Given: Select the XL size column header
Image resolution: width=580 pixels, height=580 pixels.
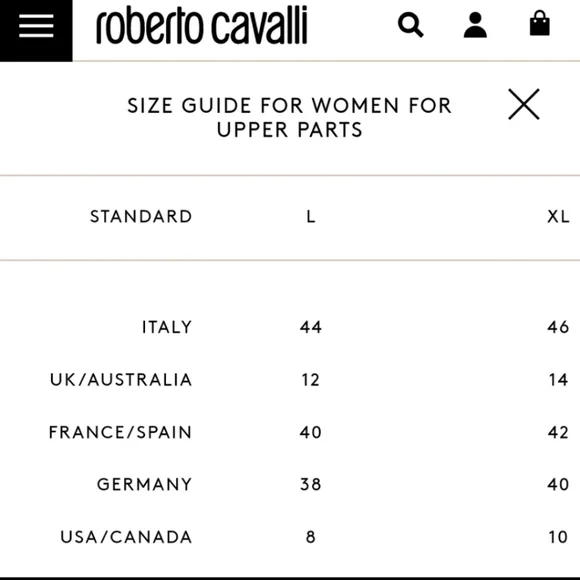Looking at the screenshot, I should (x=558, y=217).
